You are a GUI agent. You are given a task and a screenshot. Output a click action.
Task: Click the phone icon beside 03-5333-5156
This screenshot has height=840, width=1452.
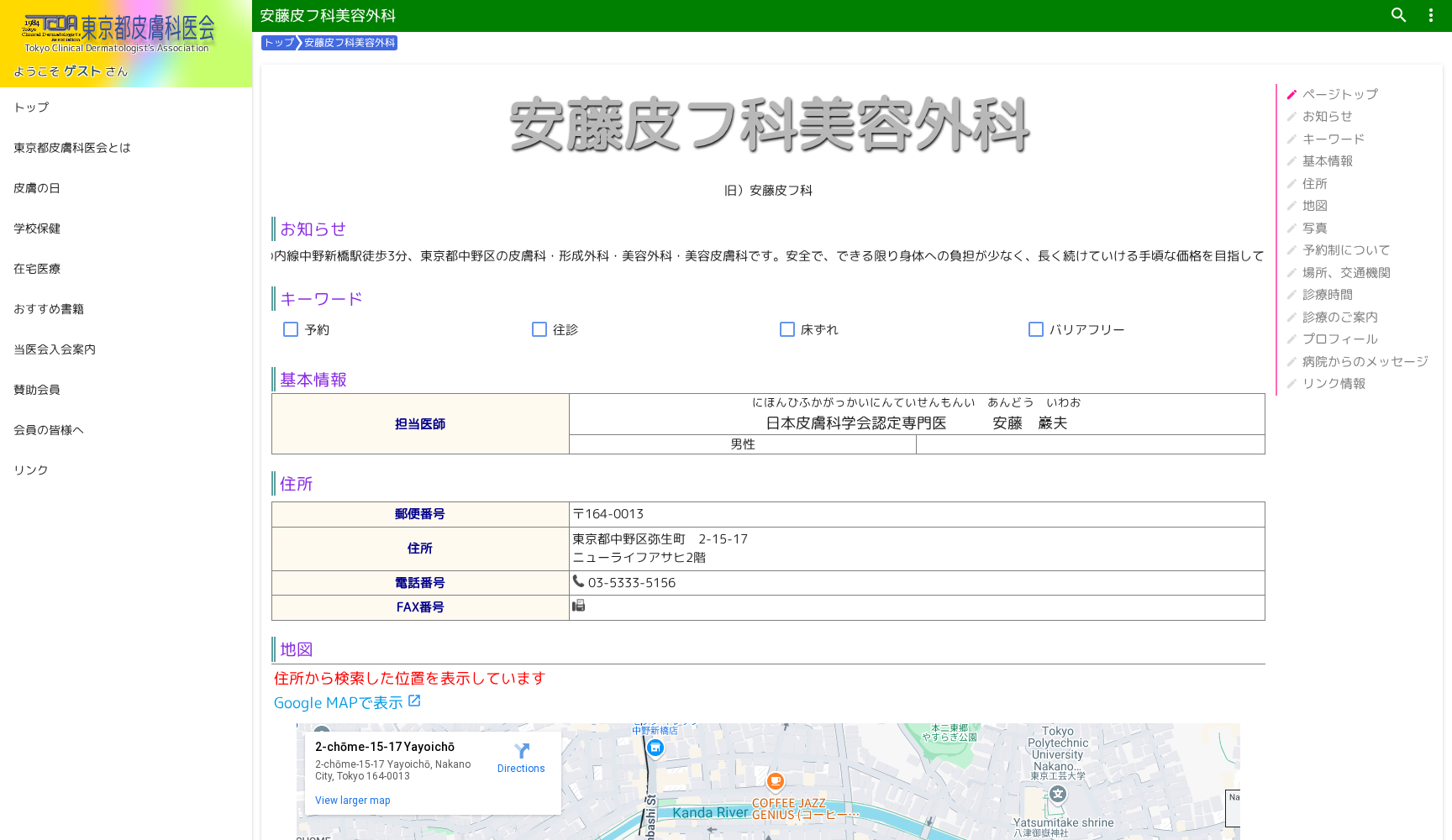click(578, 580)
